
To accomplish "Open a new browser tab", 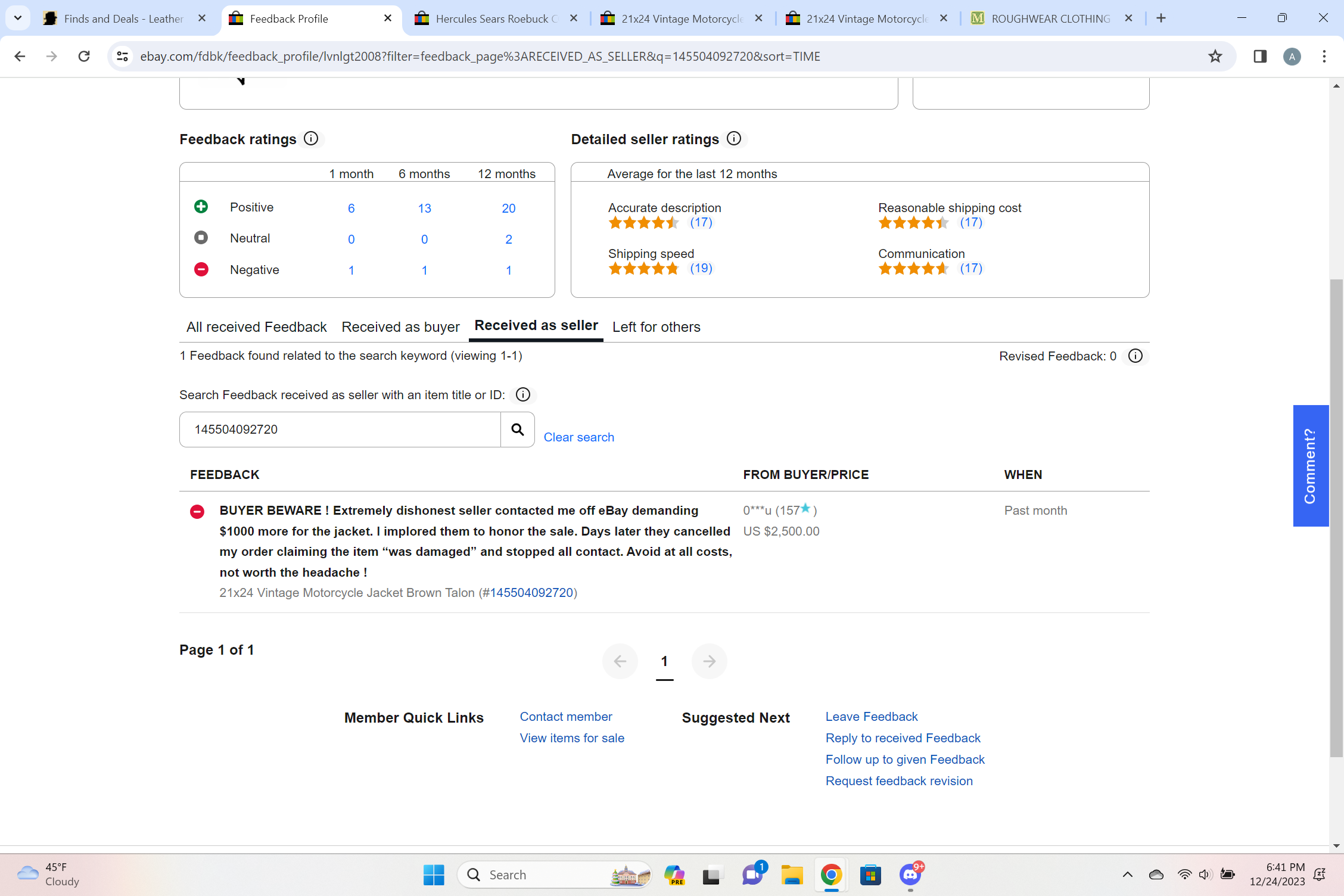I will [1161, 18].
